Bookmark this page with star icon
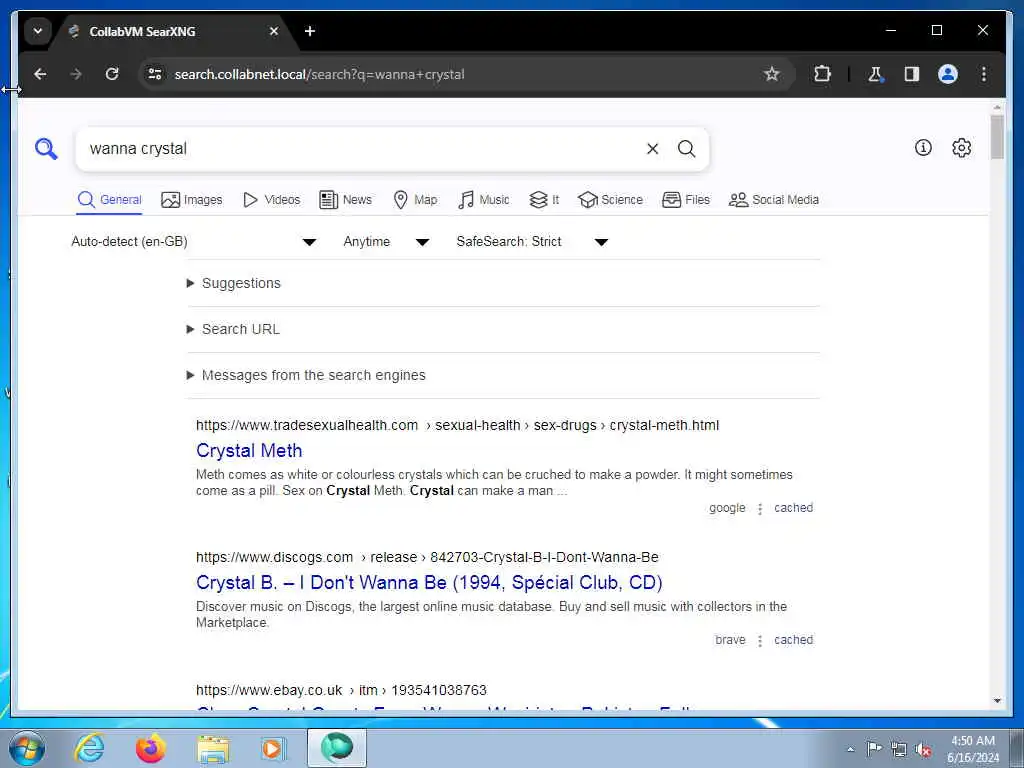Screen dimensions: 1024x768 [x=772, y=74]
